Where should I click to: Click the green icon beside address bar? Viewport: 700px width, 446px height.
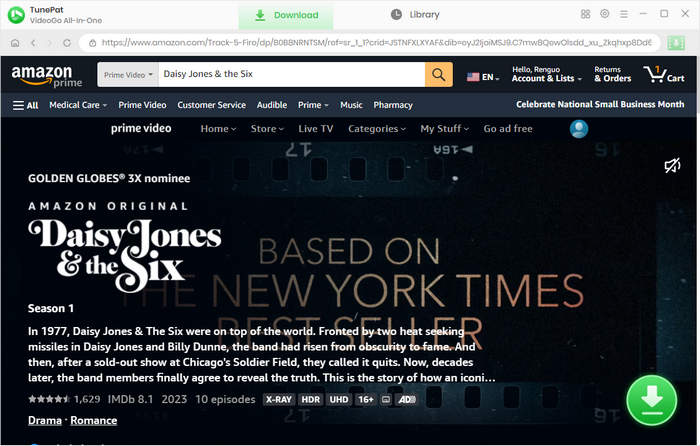[676, 43]
